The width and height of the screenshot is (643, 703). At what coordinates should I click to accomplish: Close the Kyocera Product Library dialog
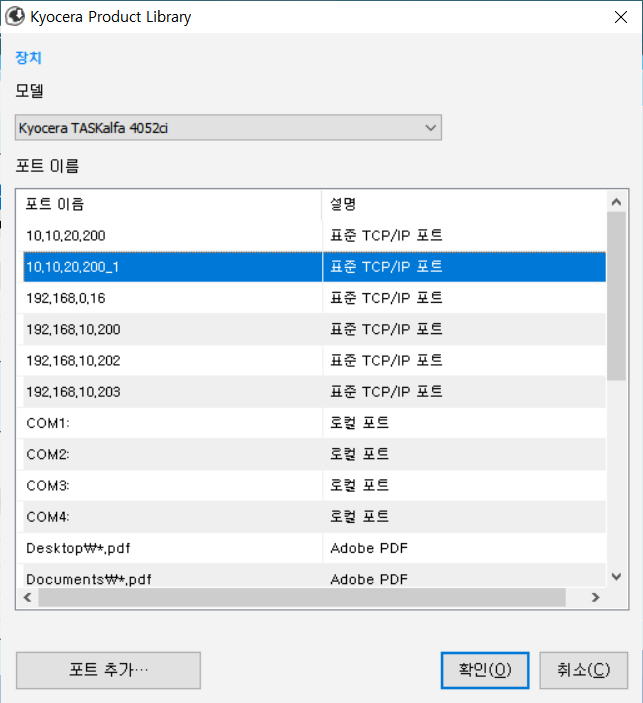coord(621,17)
